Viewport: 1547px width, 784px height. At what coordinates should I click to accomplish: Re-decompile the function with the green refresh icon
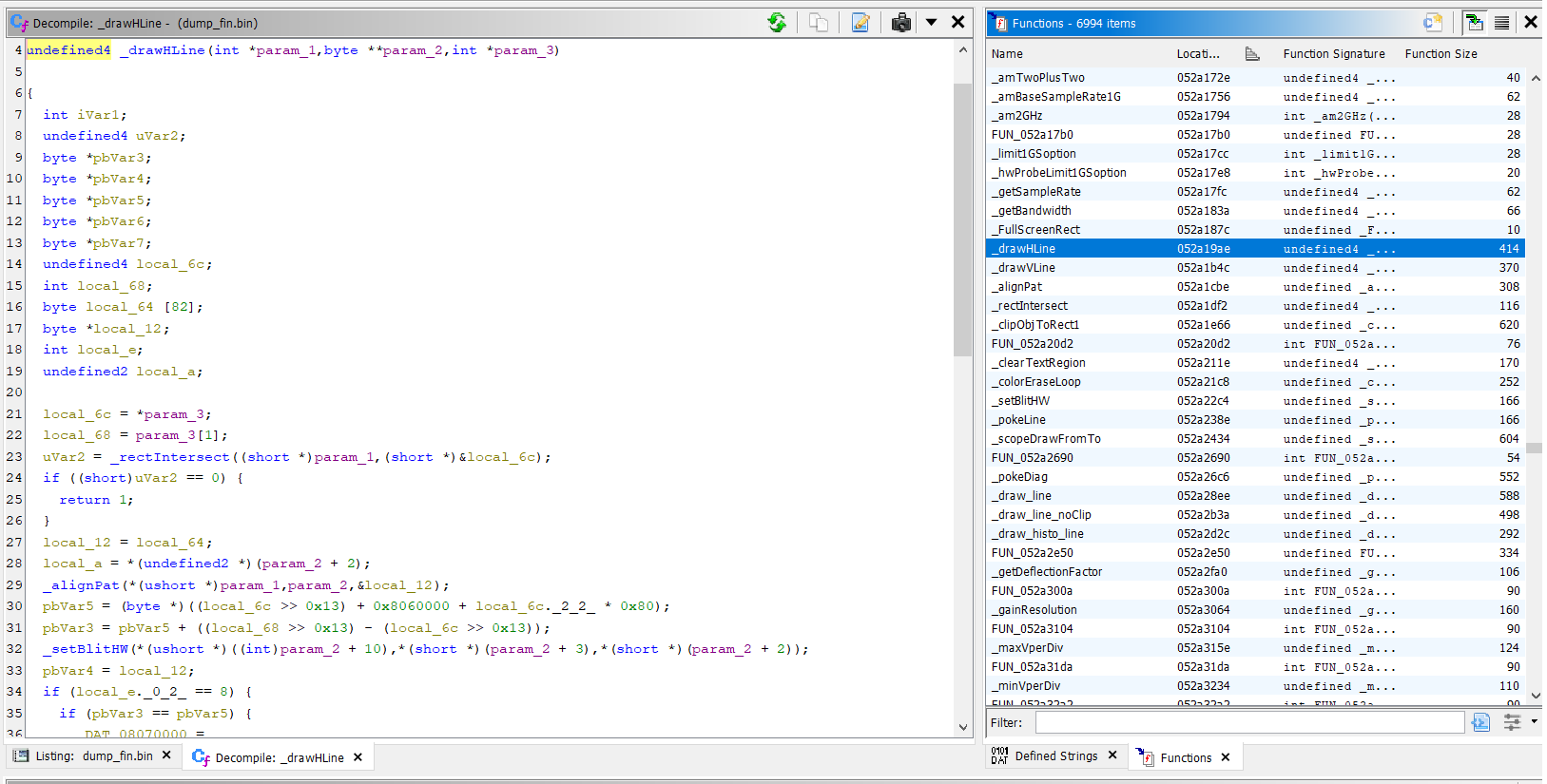point(777,23)
